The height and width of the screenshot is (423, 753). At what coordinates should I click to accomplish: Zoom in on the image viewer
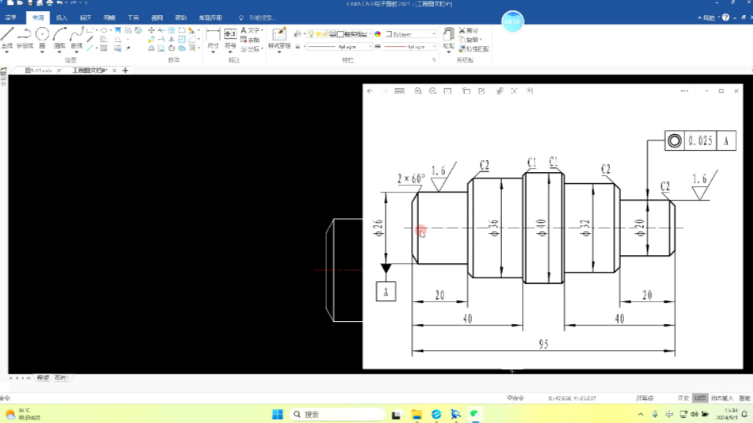[x=418, y=91]
